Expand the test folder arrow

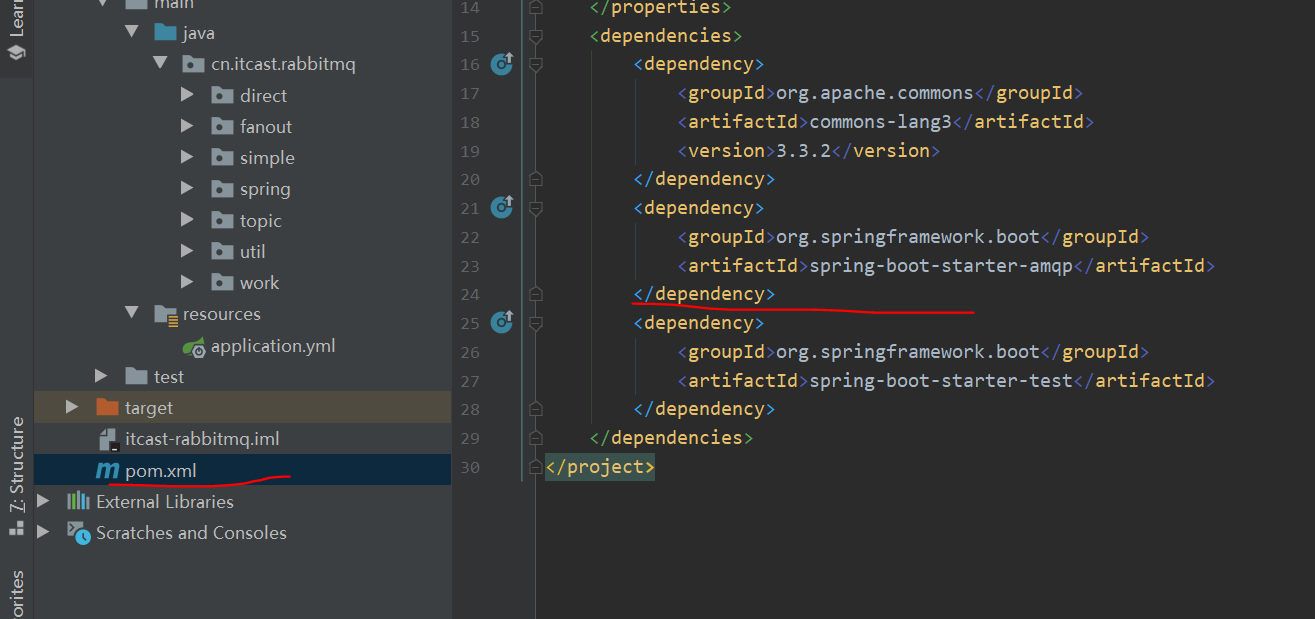pos(101,376)
